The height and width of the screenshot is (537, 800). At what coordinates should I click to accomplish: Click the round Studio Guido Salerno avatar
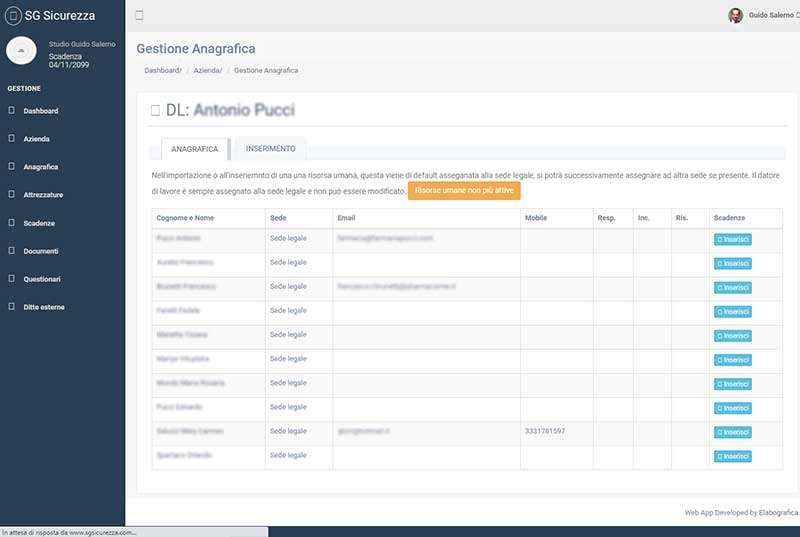click(21, 51)
